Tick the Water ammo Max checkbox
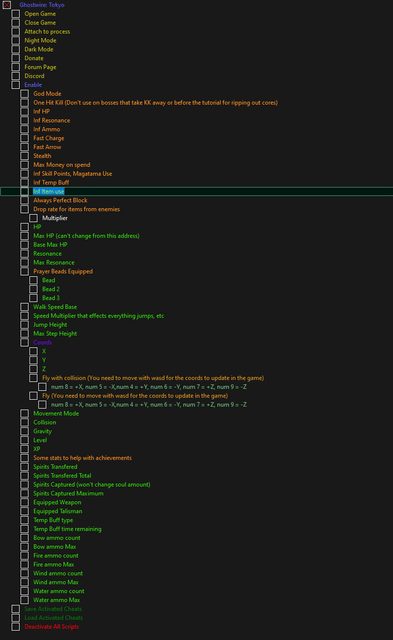The width and height of the screenshot is (393, 640). [x=24, y=600]
